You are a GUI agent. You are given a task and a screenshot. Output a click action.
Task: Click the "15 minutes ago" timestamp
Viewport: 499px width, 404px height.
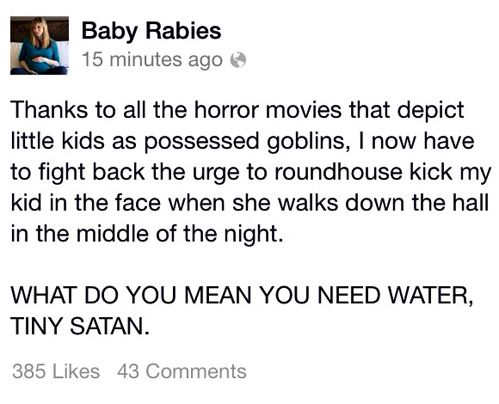click(x=152, y=60)
